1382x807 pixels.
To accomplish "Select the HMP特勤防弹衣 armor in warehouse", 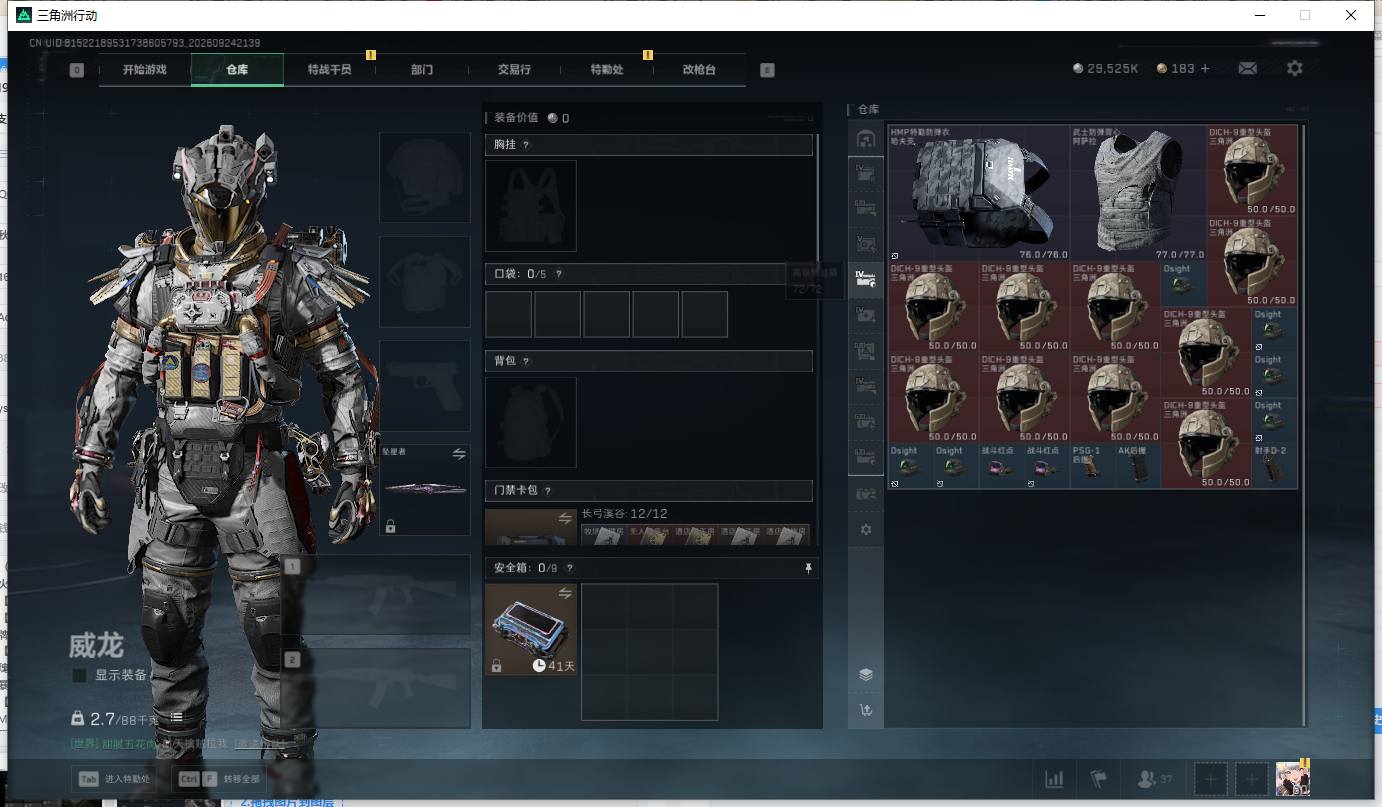I will pos(979,193).
